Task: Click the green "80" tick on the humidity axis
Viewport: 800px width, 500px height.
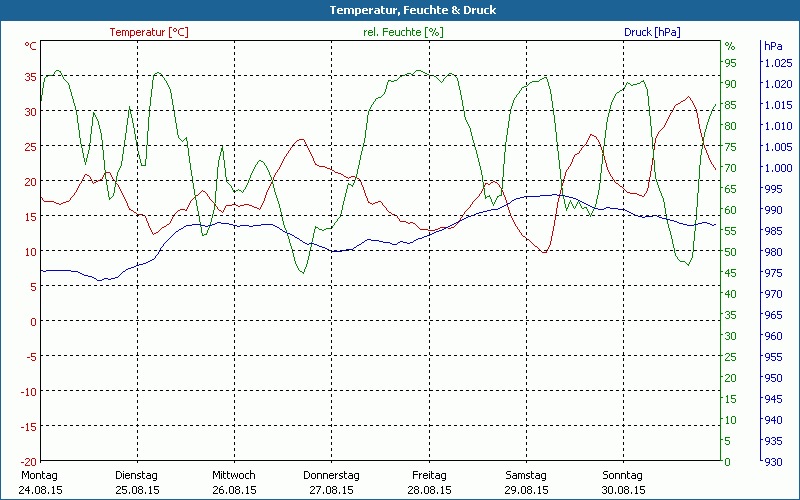Action: point(731,126)
